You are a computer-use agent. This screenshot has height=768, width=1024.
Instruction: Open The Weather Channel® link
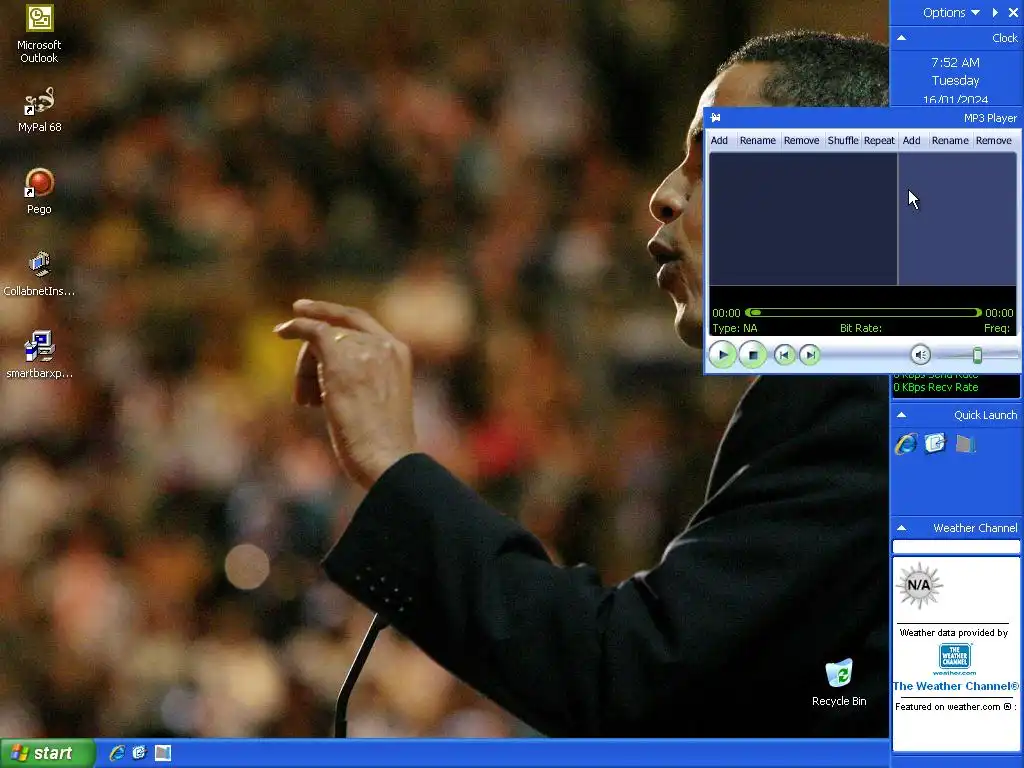point(955,686)
